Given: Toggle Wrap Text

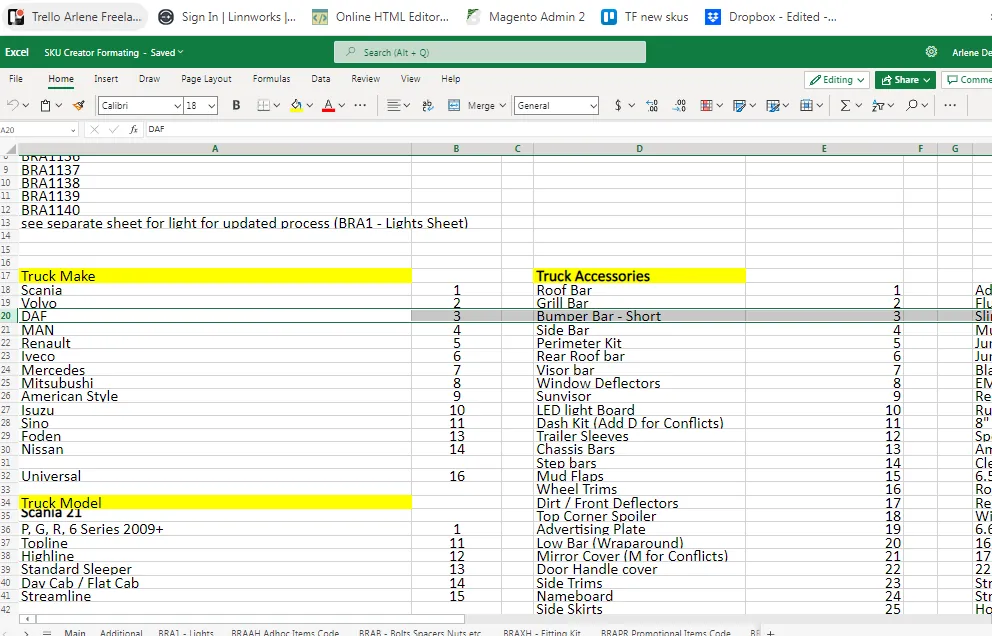Looking at the screenshot, I should coord(428,106).
